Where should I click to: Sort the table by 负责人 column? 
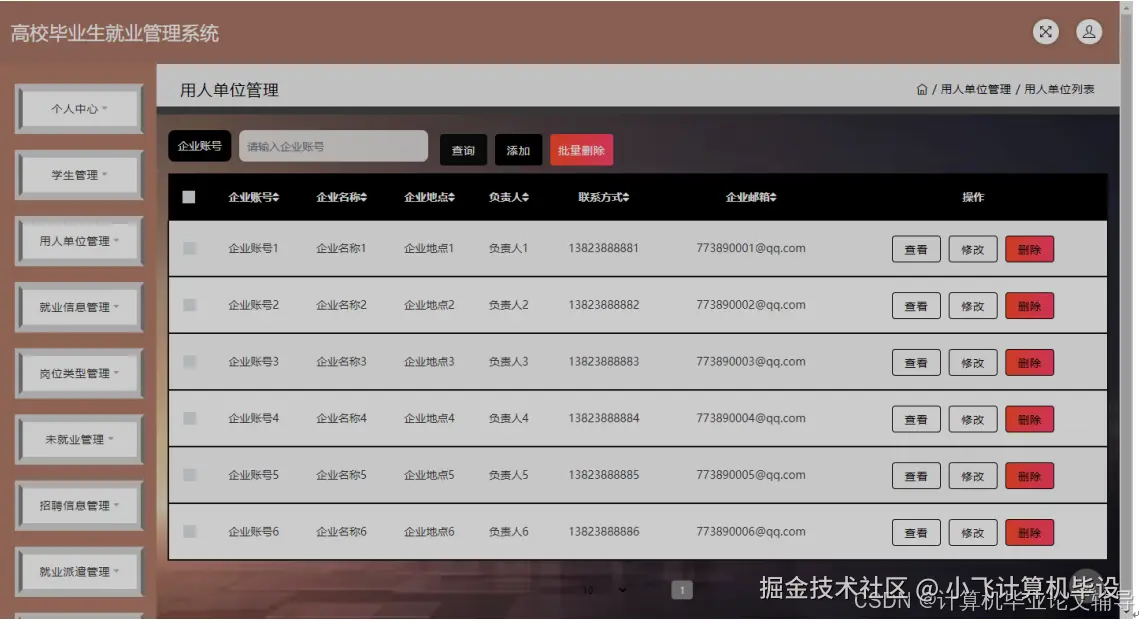coord(509,197)
